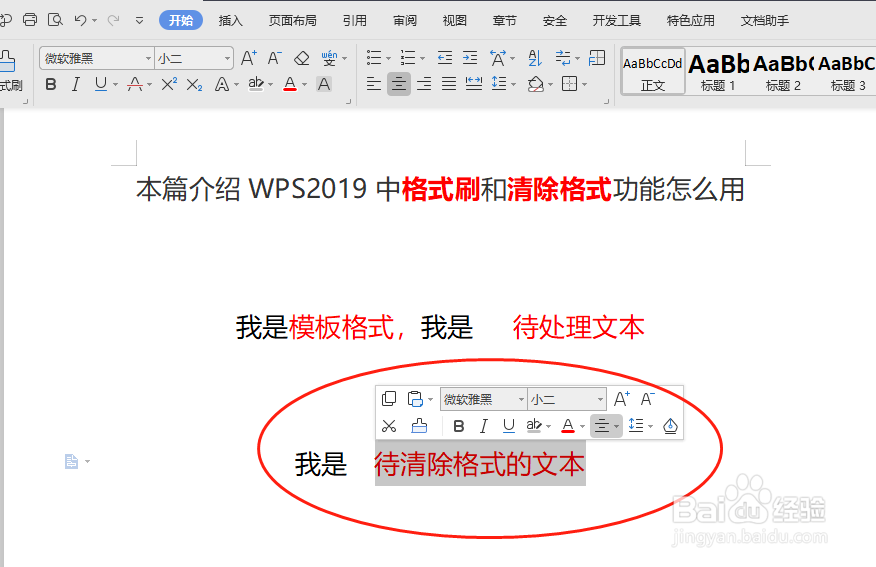Click the paragraph layout icon in left margin

click(72, 461)
